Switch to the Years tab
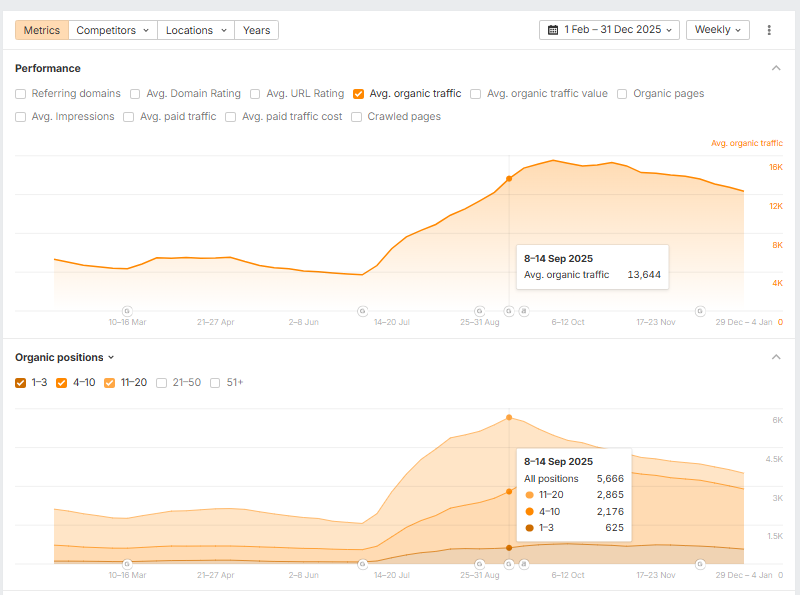Image resolution: width=800 pixels, height=595 pixels. (256, 30)
